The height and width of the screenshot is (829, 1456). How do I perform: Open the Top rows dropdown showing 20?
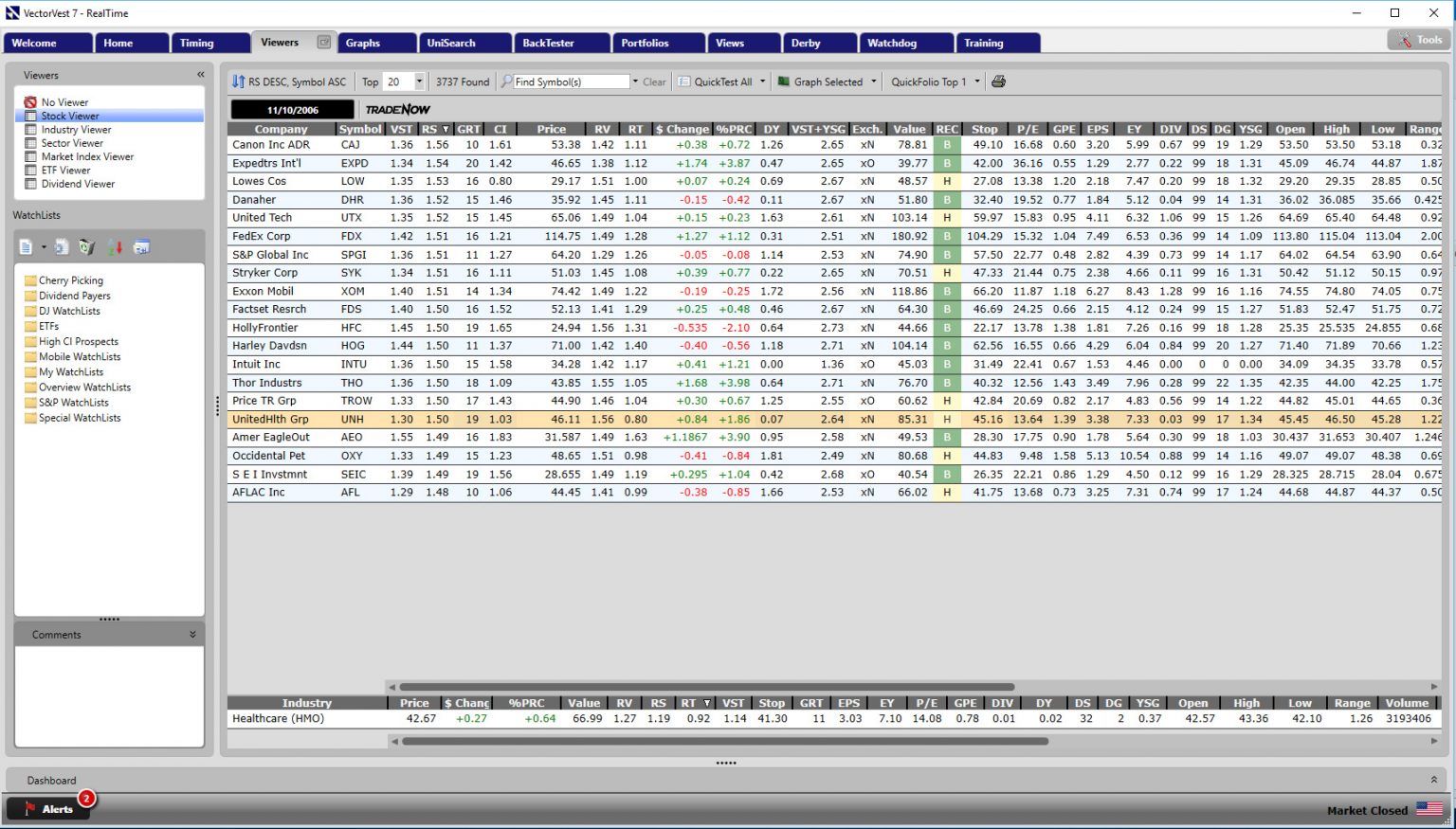click(419, 81)
